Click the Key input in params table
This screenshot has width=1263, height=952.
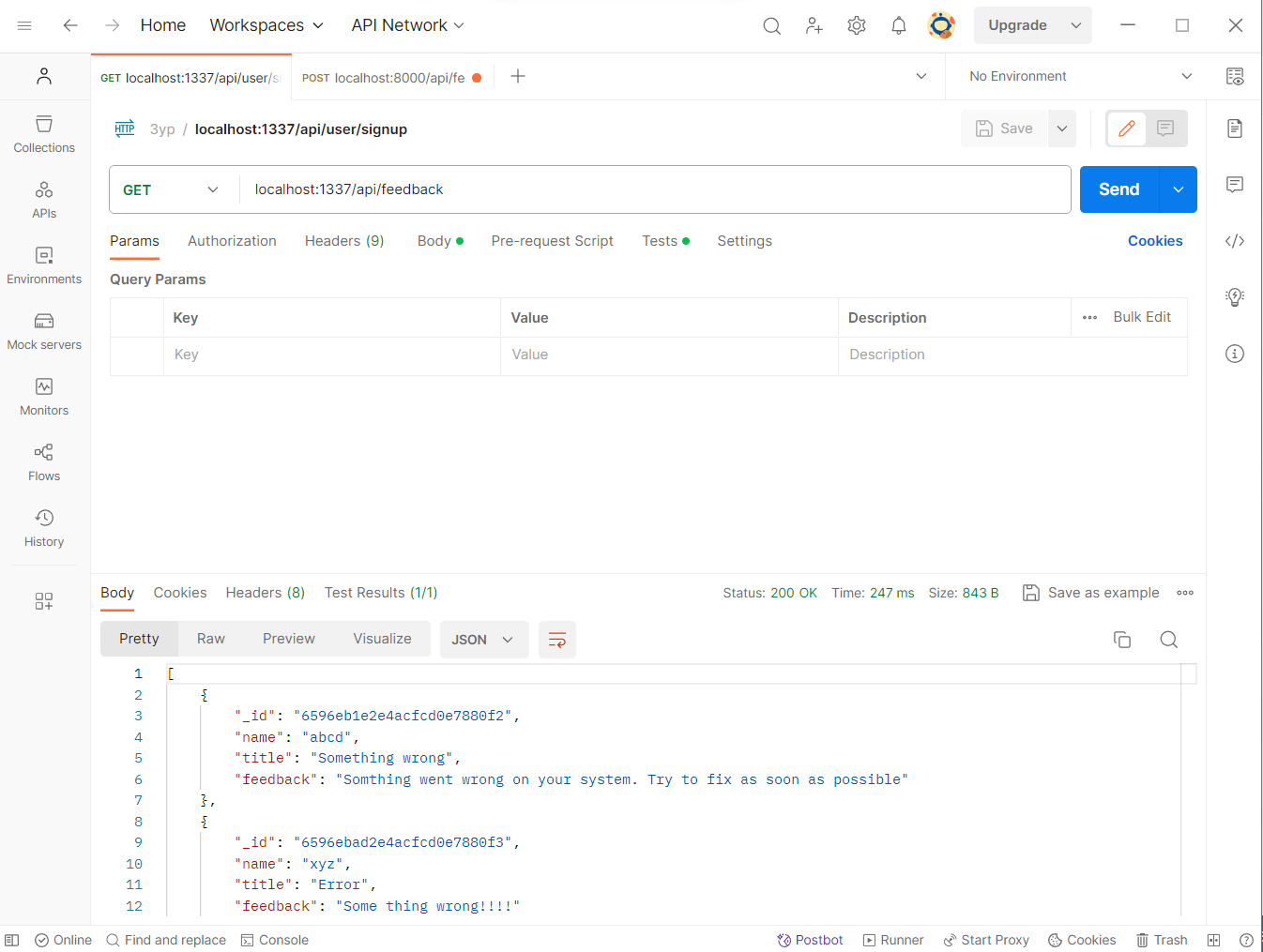pos(332,355)
